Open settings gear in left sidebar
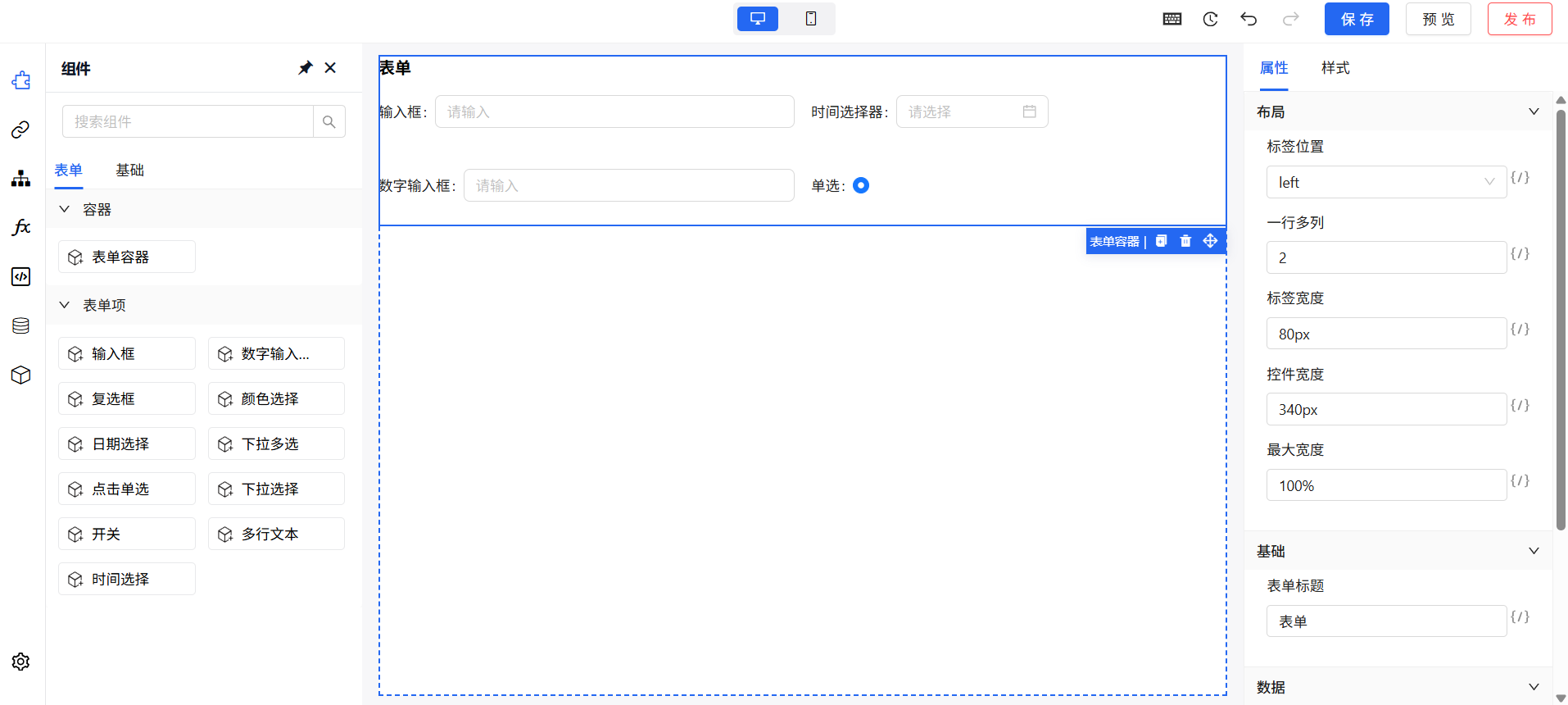This screenshot has height=705, width=1568. pos(21,662)
